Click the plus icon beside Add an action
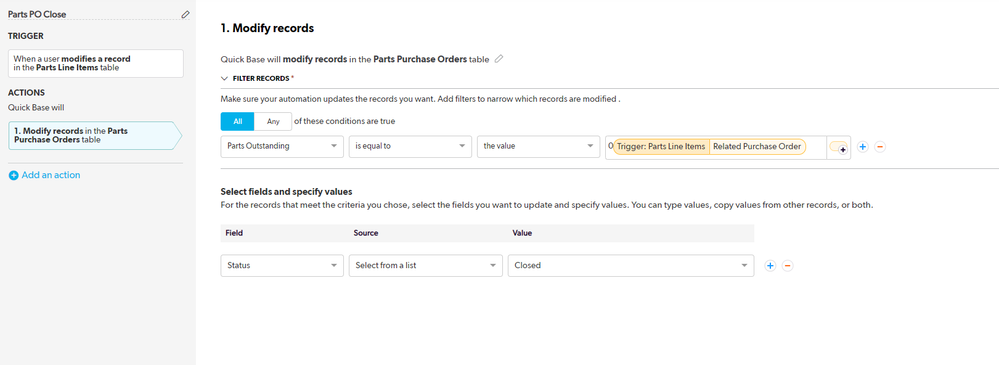 pos(13,175)
